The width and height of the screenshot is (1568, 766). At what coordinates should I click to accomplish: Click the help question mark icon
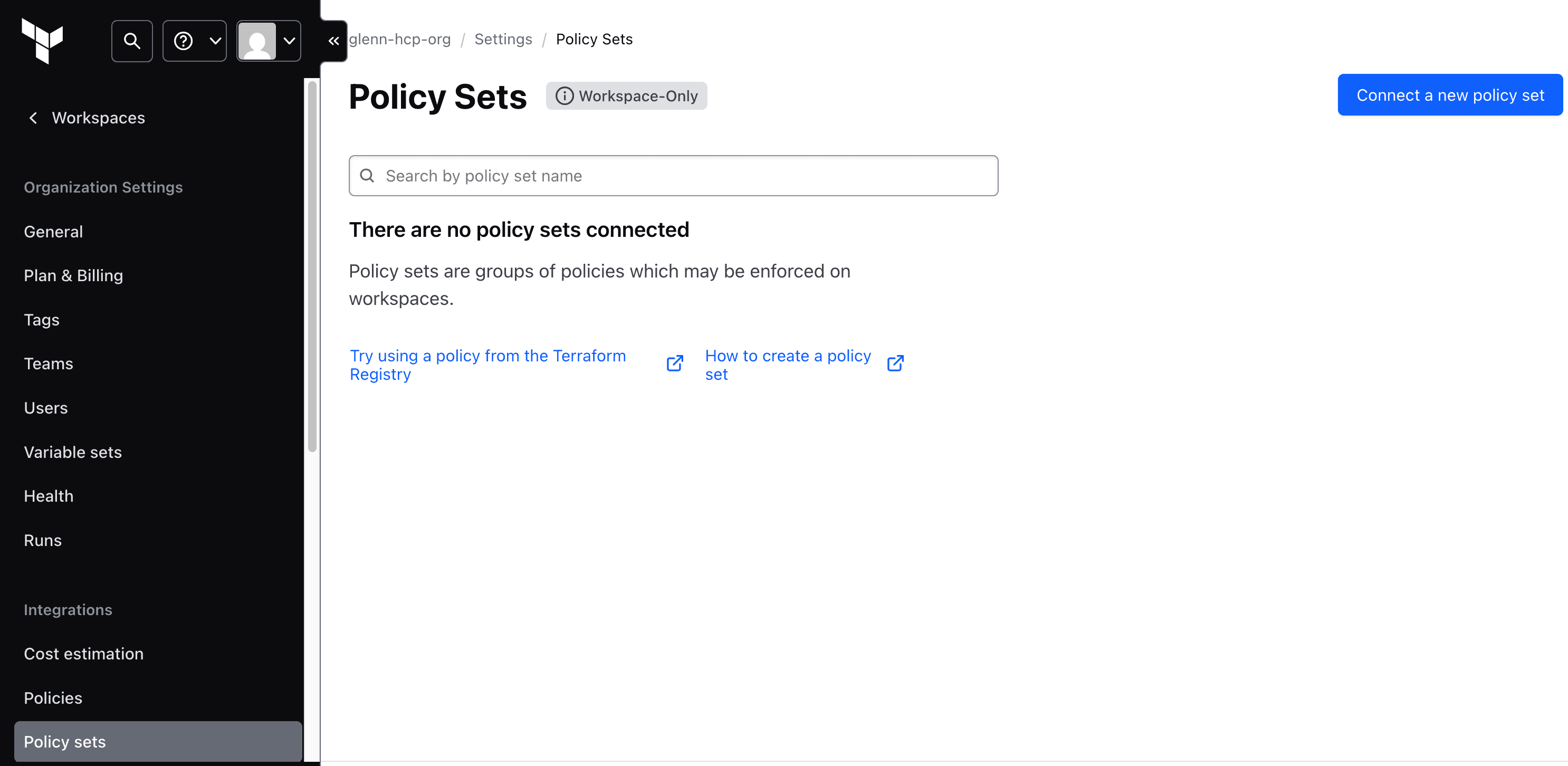183,41
